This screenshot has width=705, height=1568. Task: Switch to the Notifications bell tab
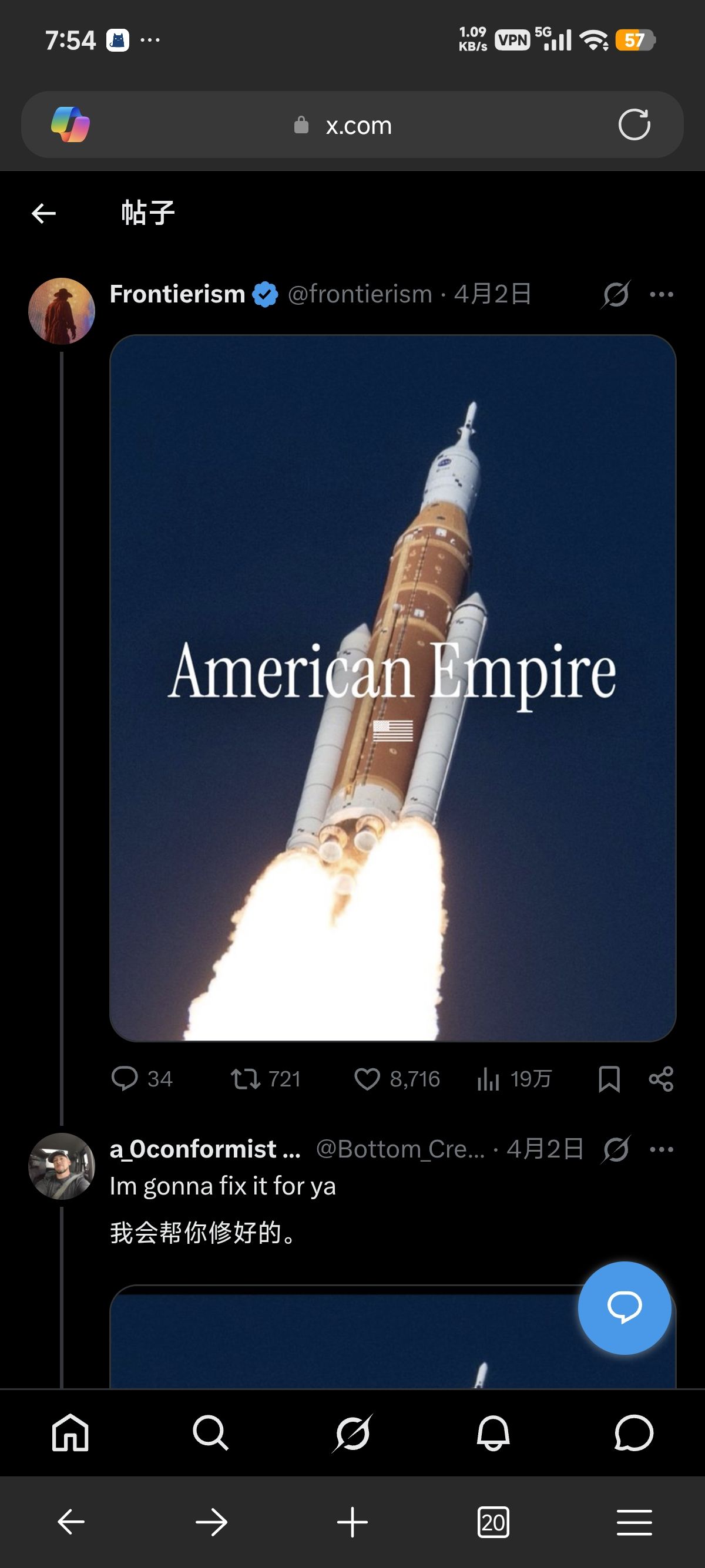tap(493, 1433)
